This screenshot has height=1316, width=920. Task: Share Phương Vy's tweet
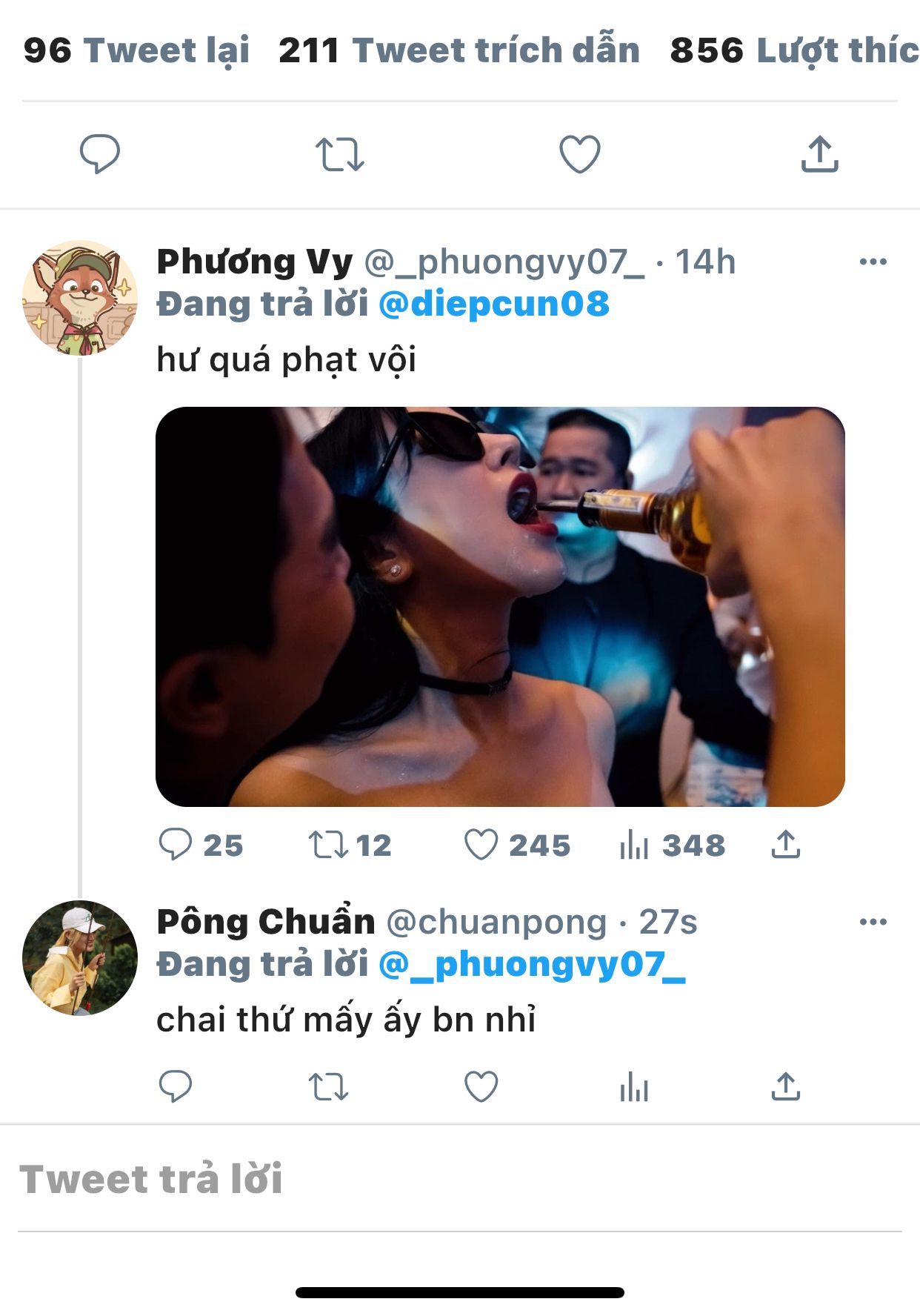[785, 844]
